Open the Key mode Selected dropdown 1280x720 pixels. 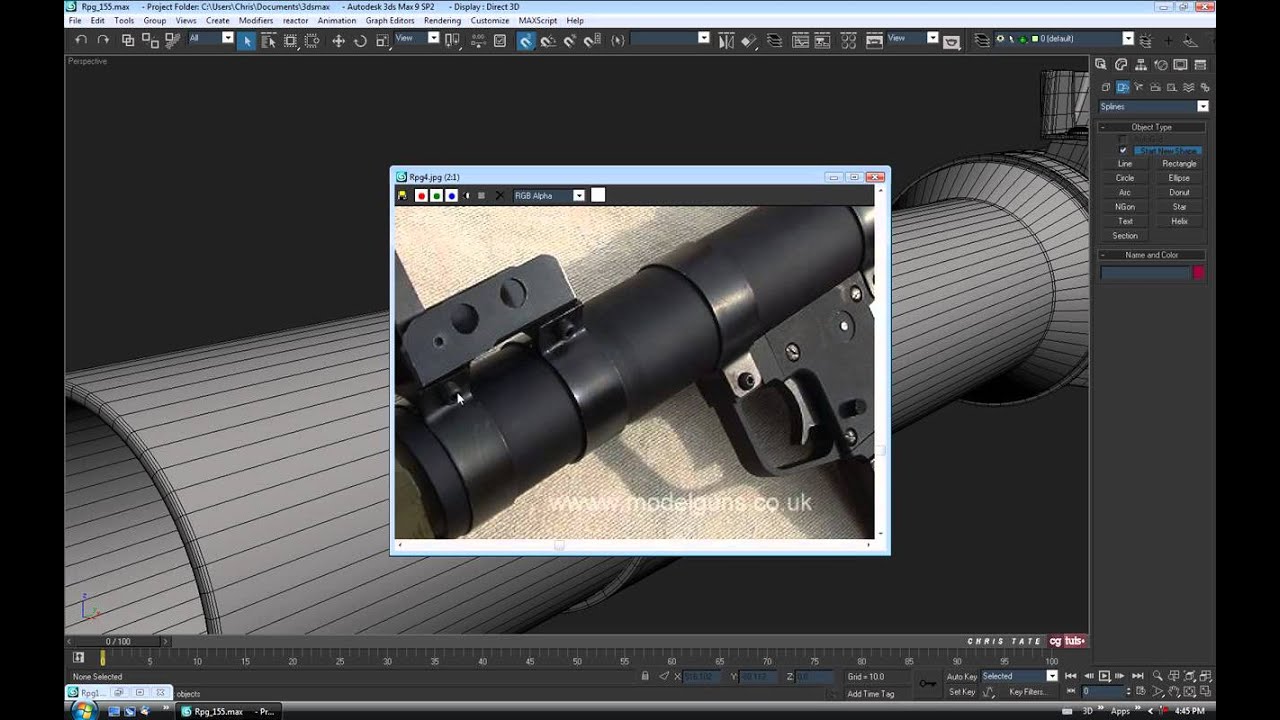[1019, 676]
